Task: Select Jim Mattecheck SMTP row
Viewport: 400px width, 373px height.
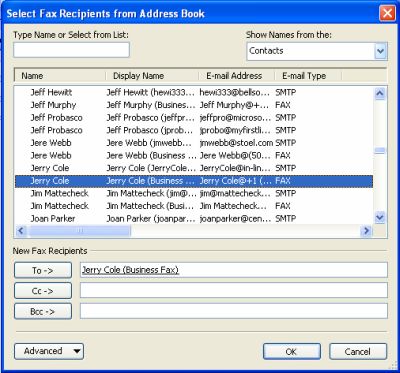Action: pyautogui.click(x=194, y=193)
